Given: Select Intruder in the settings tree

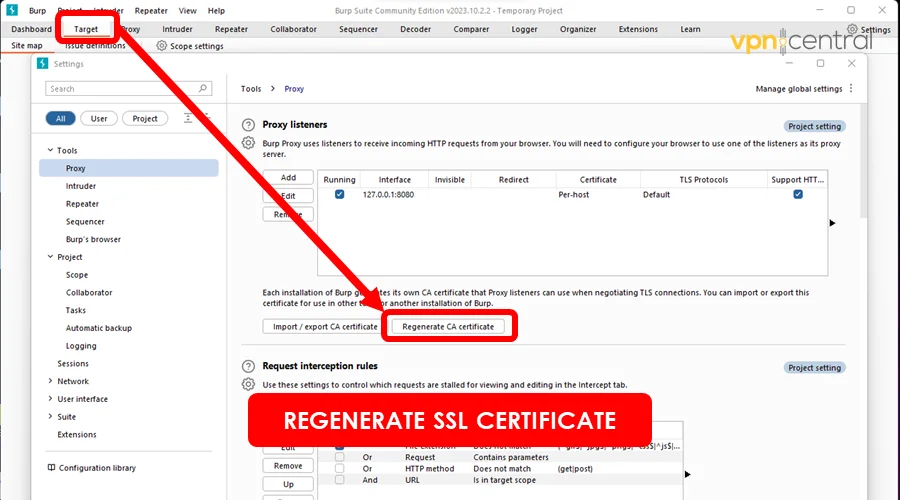Looking at the screenshot, I should (x=80, y=186).
